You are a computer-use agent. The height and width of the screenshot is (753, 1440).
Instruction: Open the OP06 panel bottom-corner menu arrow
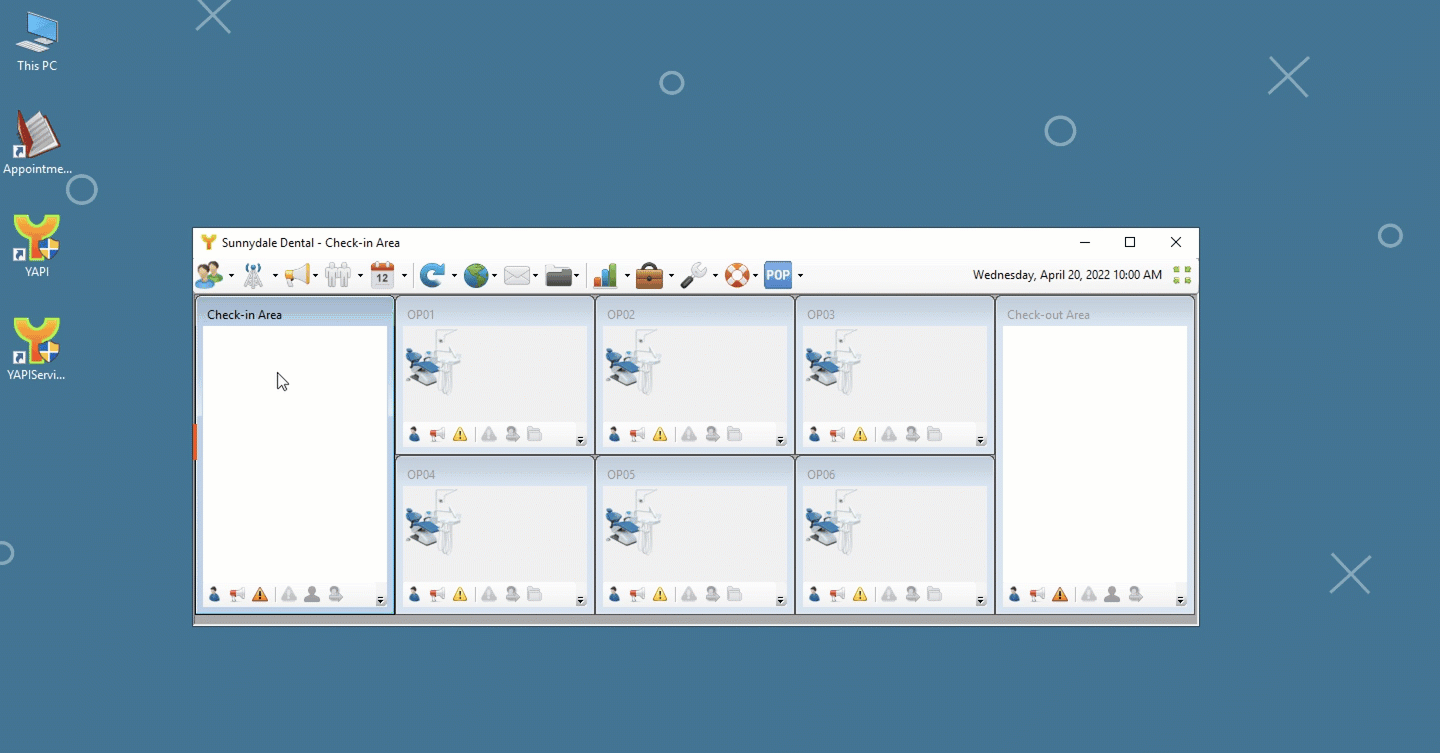(981, 601)
